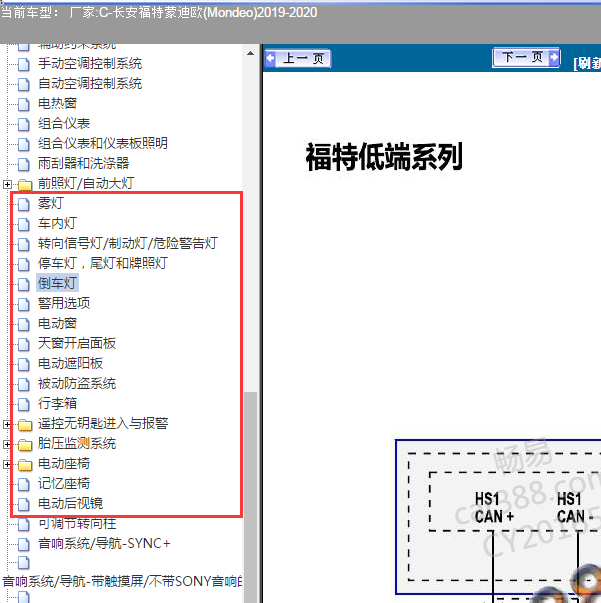The width and height of the screenshot is (601, 603).
Task: Click the page icon beside 雨刮器和洗涤器
Action: (24, 164)
